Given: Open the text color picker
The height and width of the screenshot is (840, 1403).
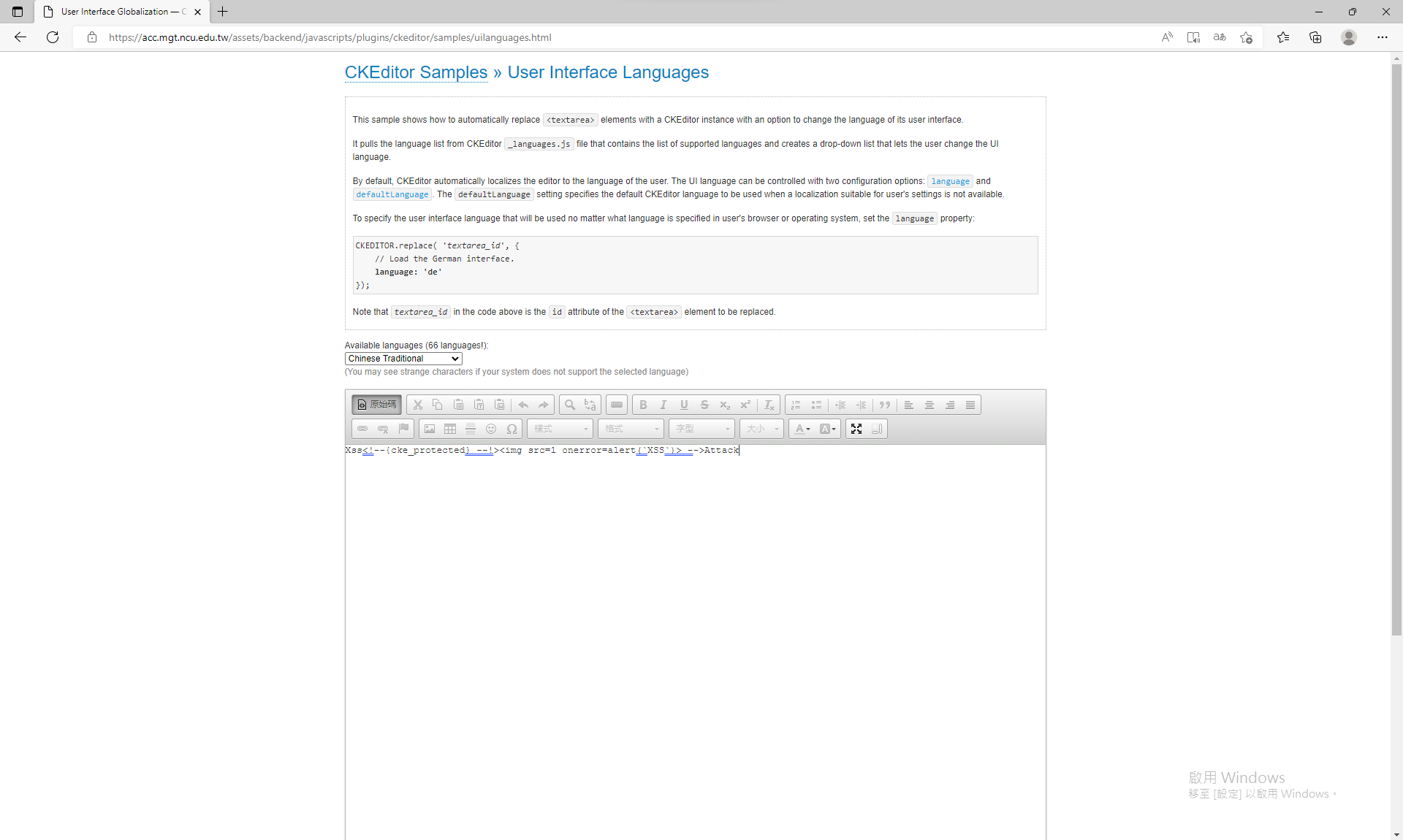Looking at the screenshot, I should tap(802, 429).
